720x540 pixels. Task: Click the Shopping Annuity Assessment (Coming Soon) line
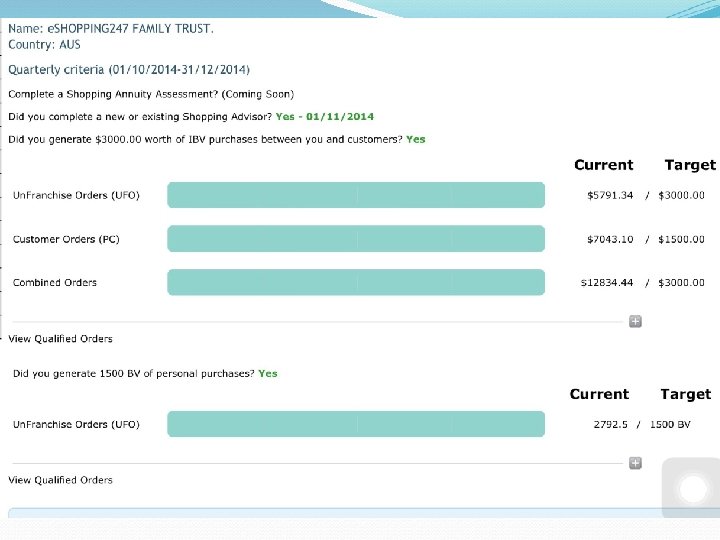pos(152,94)
